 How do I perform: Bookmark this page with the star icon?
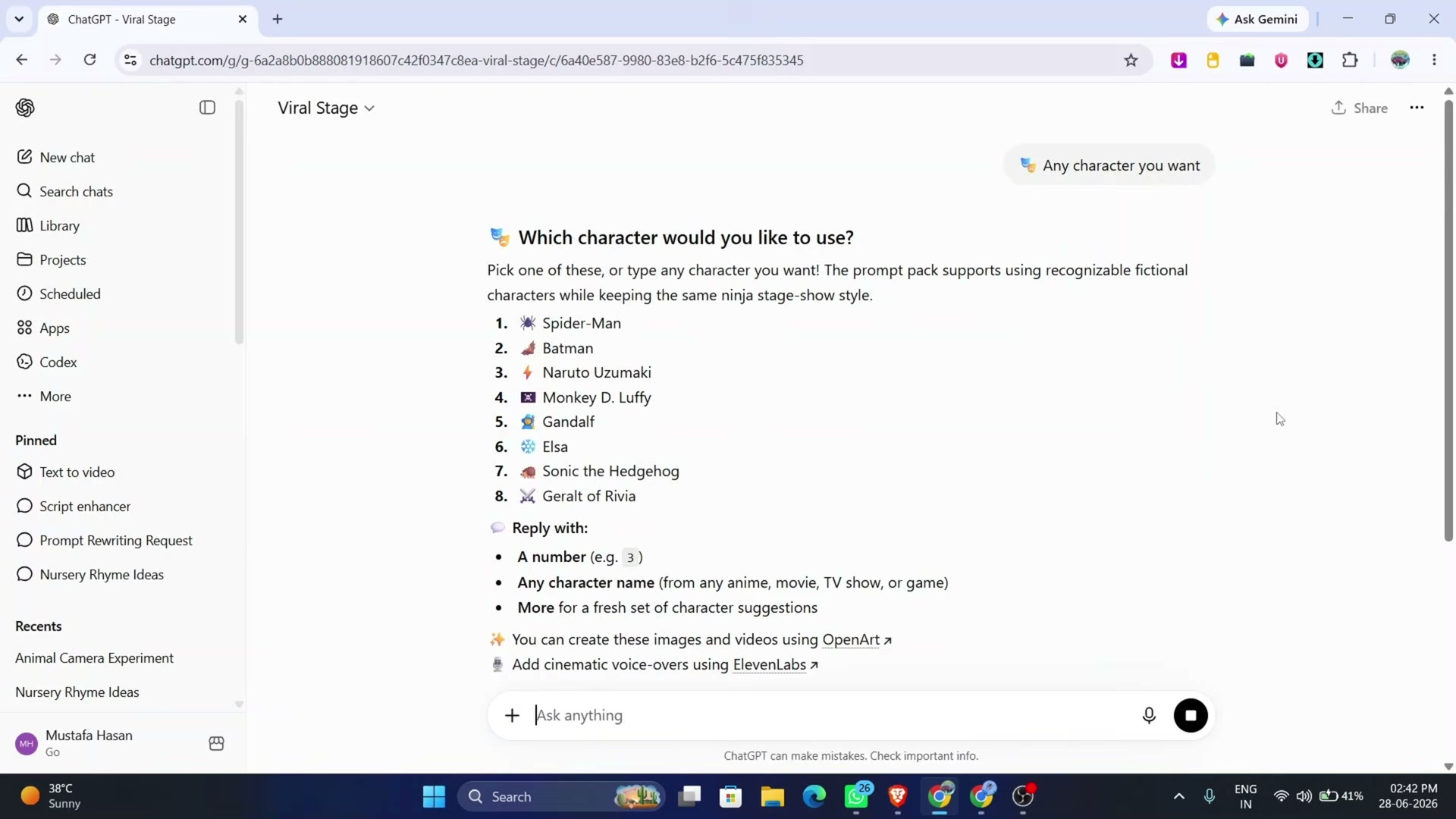1131,60
